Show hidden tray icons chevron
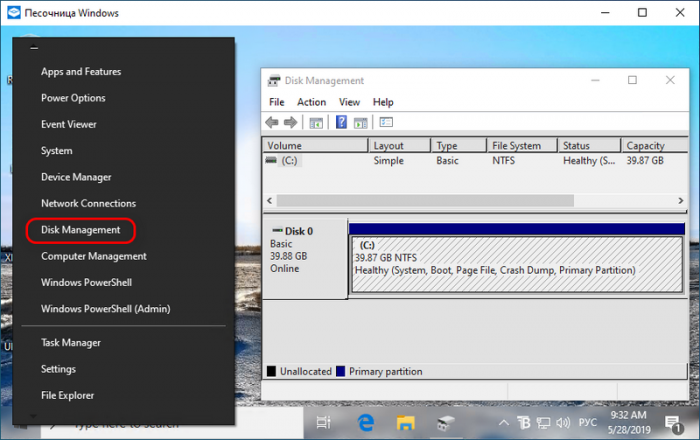The image size is (700, 440). coord(503,422)
